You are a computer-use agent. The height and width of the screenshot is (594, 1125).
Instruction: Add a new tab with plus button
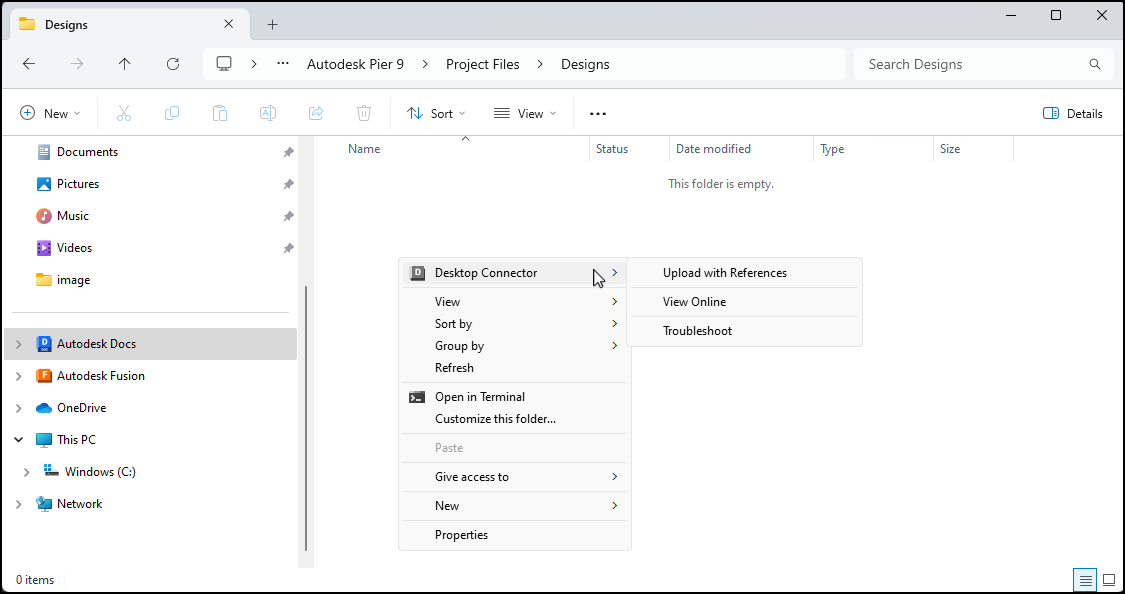coord(272,25)
